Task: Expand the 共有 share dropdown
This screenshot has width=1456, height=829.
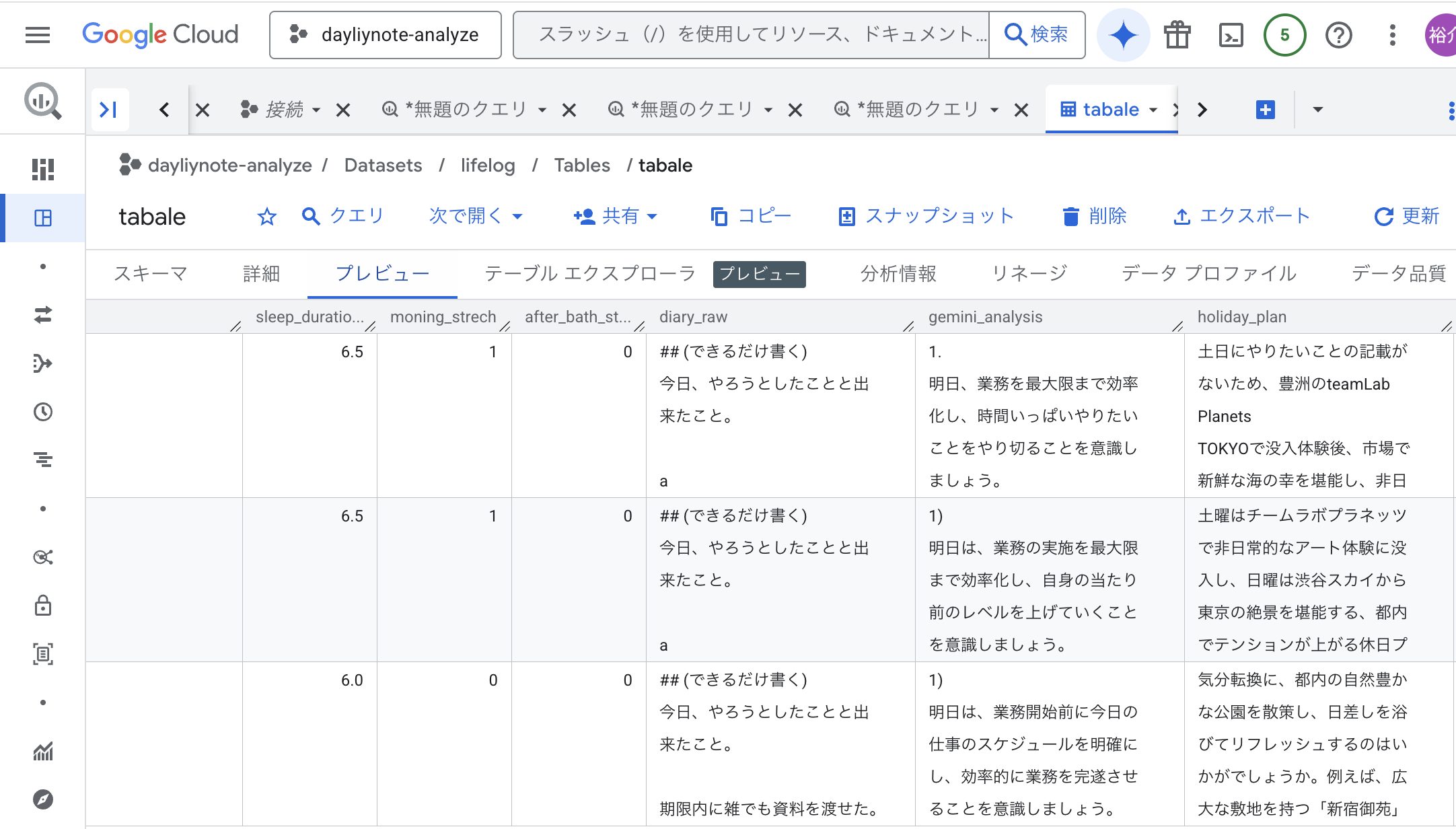Action: (616, 216)
